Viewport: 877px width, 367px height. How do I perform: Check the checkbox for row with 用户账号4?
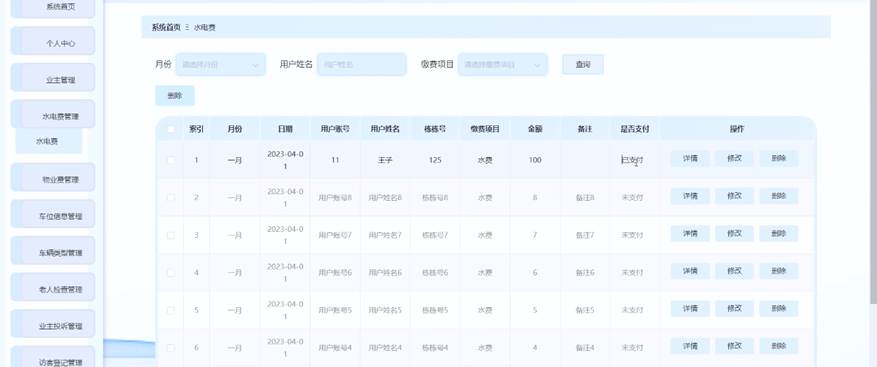[171, 347]
